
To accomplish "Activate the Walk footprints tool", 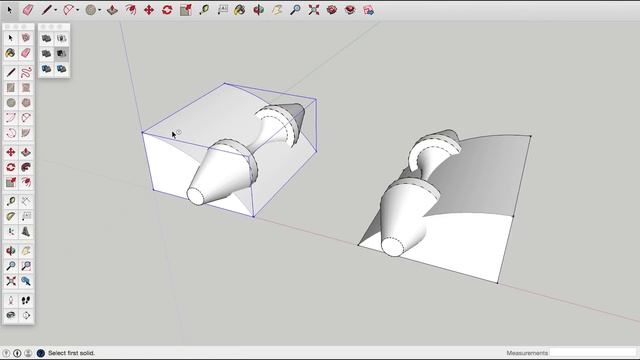I will (26, 300).
